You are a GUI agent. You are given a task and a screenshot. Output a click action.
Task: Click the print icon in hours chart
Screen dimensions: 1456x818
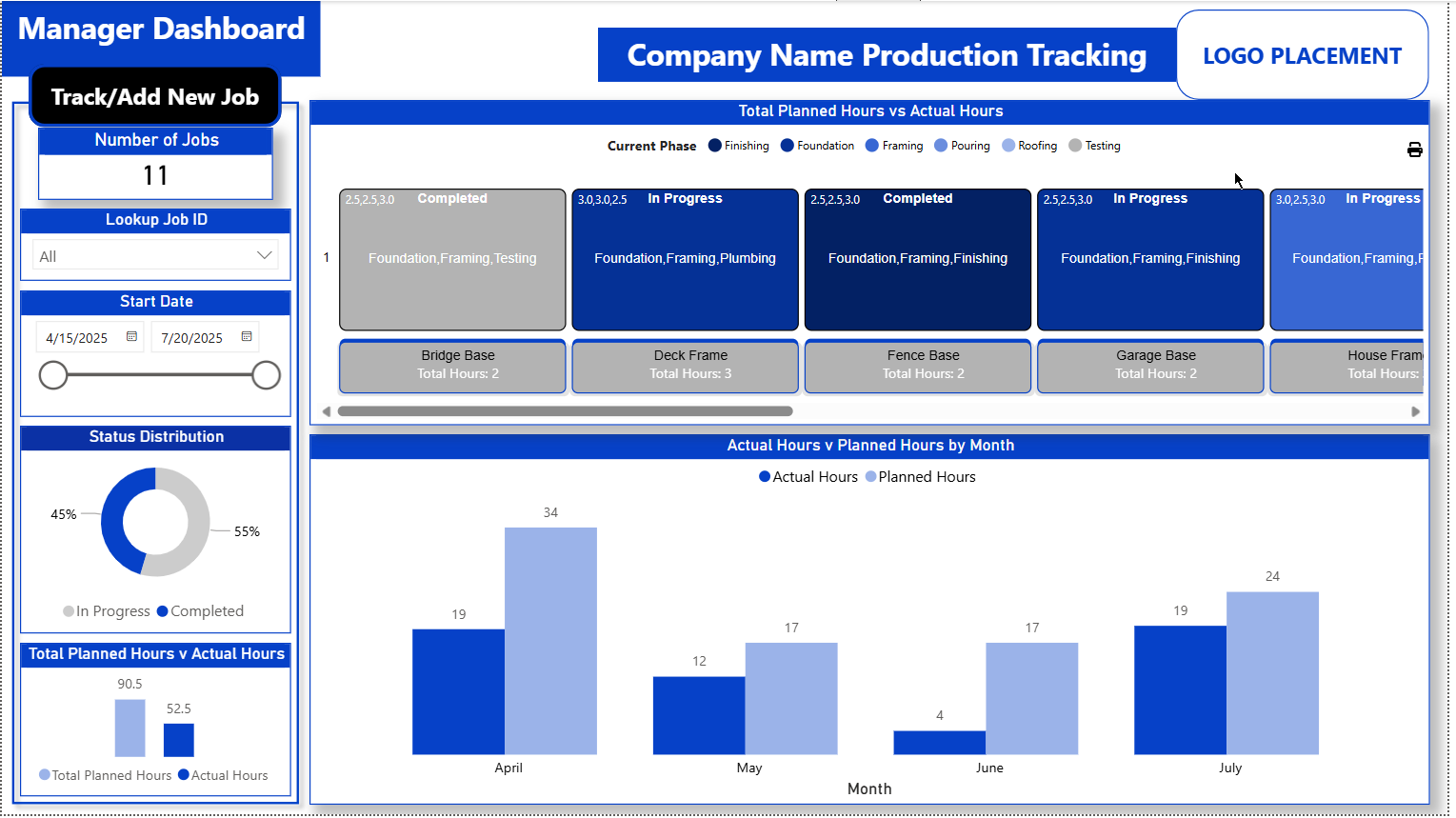[1414, 150]
